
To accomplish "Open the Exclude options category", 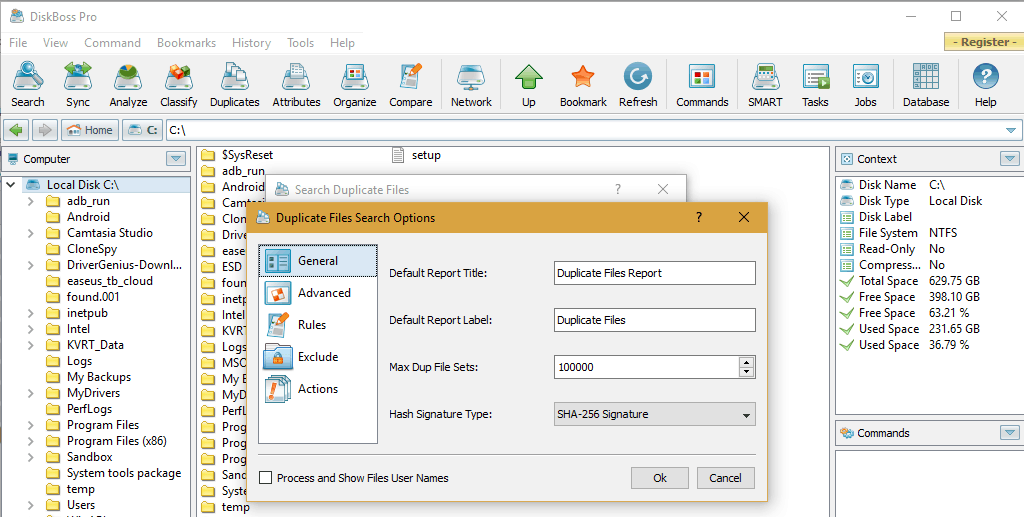I will tap(318, 357).
